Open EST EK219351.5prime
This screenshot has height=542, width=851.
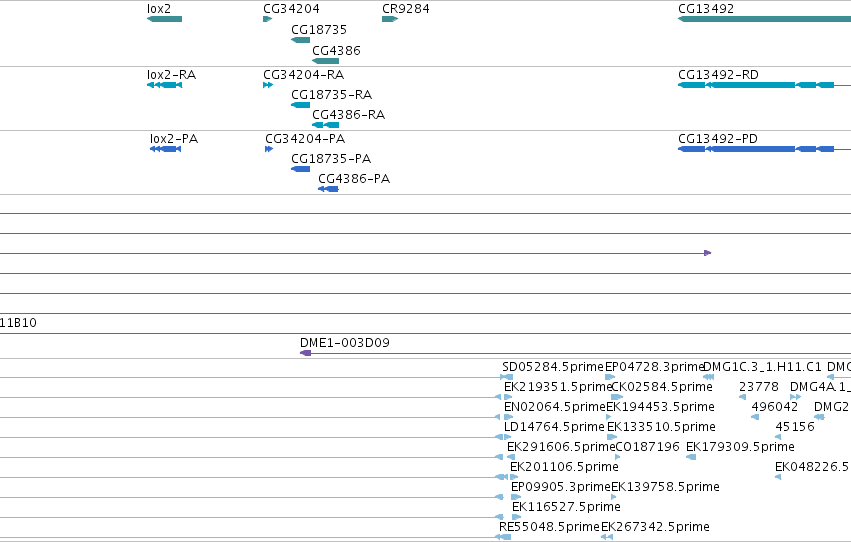tap(558, 387)
